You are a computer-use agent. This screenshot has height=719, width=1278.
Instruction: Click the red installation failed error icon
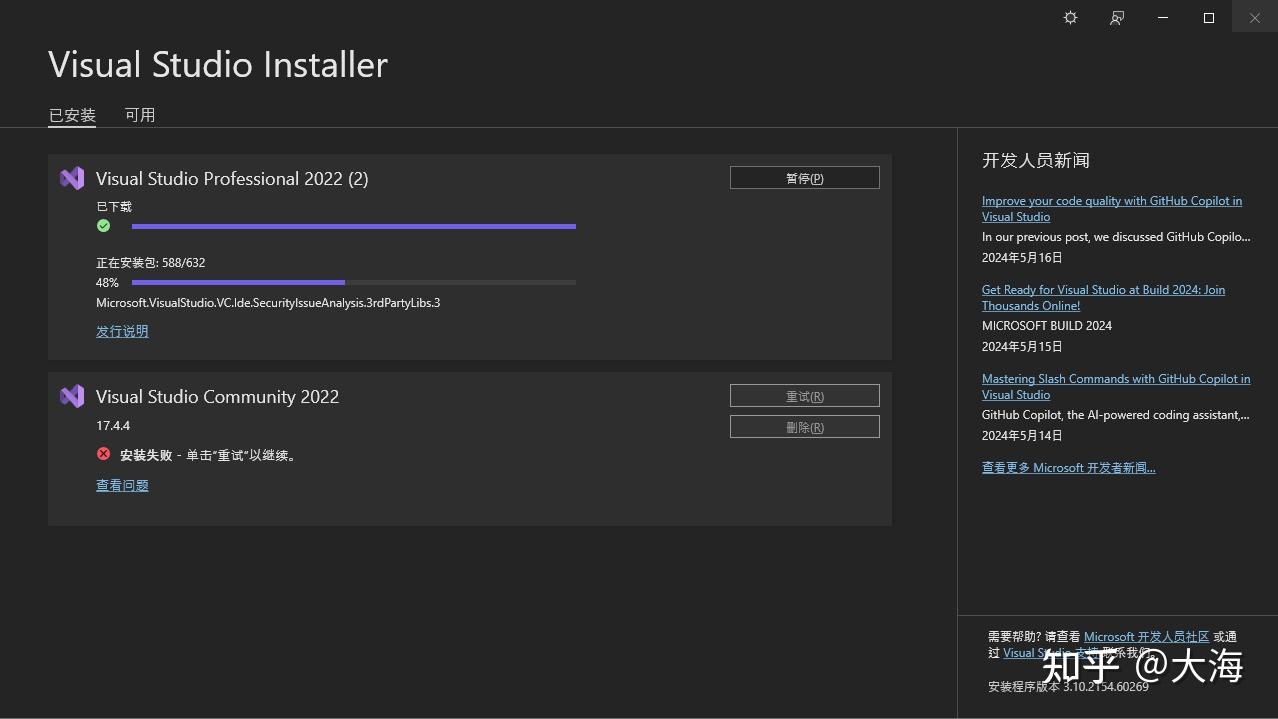point(103,454)
